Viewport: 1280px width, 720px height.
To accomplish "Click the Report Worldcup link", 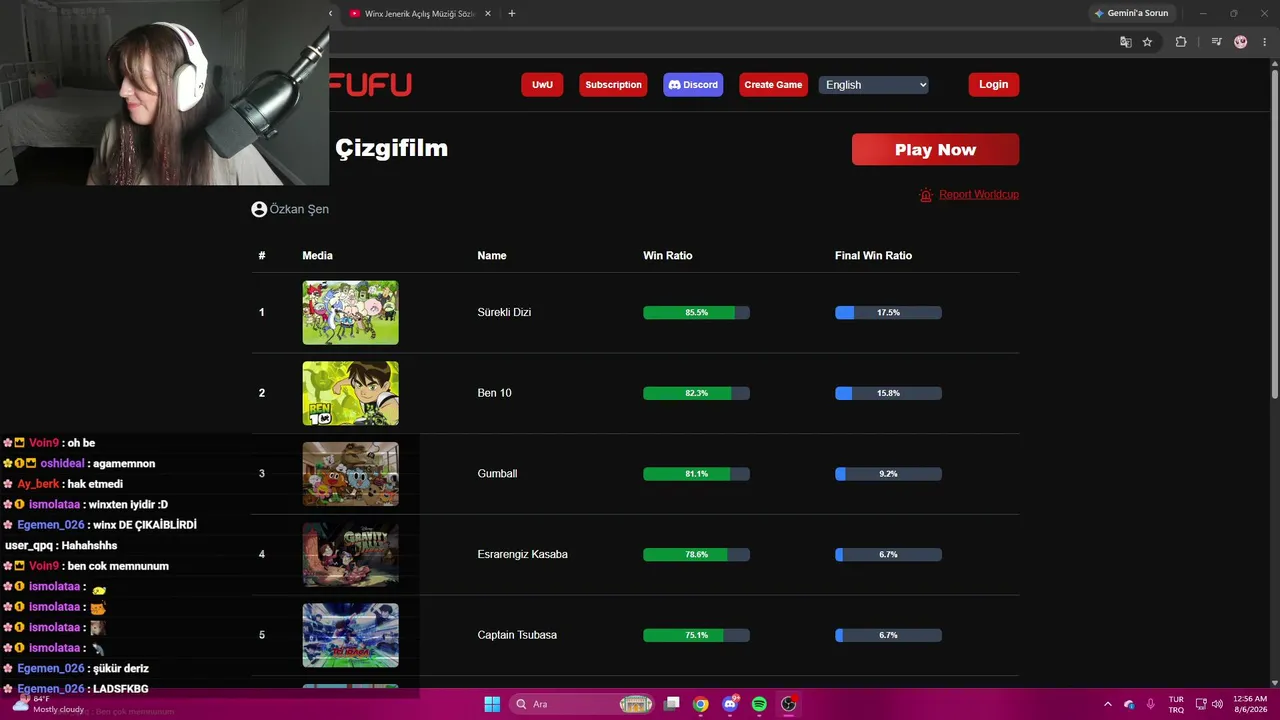I will tap(979, 194).
